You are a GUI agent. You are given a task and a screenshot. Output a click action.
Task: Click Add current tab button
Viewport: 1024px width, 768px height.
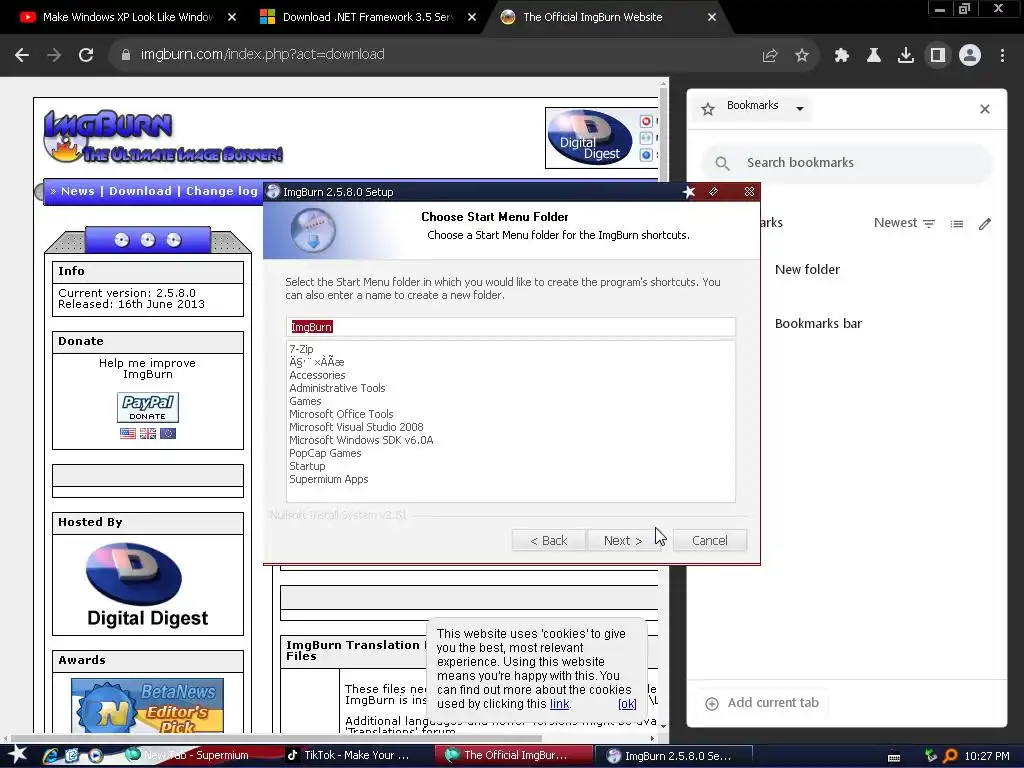(x=761, y=703)
